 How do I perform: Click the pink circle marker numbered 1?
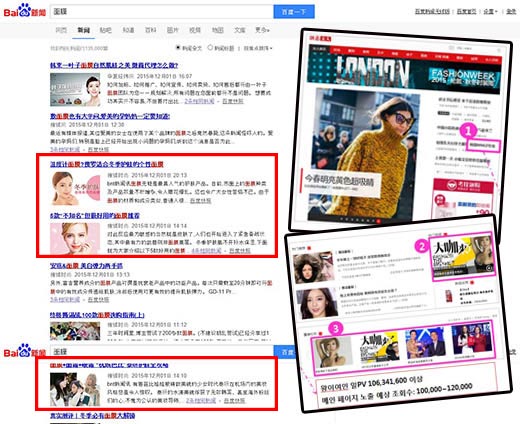click(x=468, y=130)
